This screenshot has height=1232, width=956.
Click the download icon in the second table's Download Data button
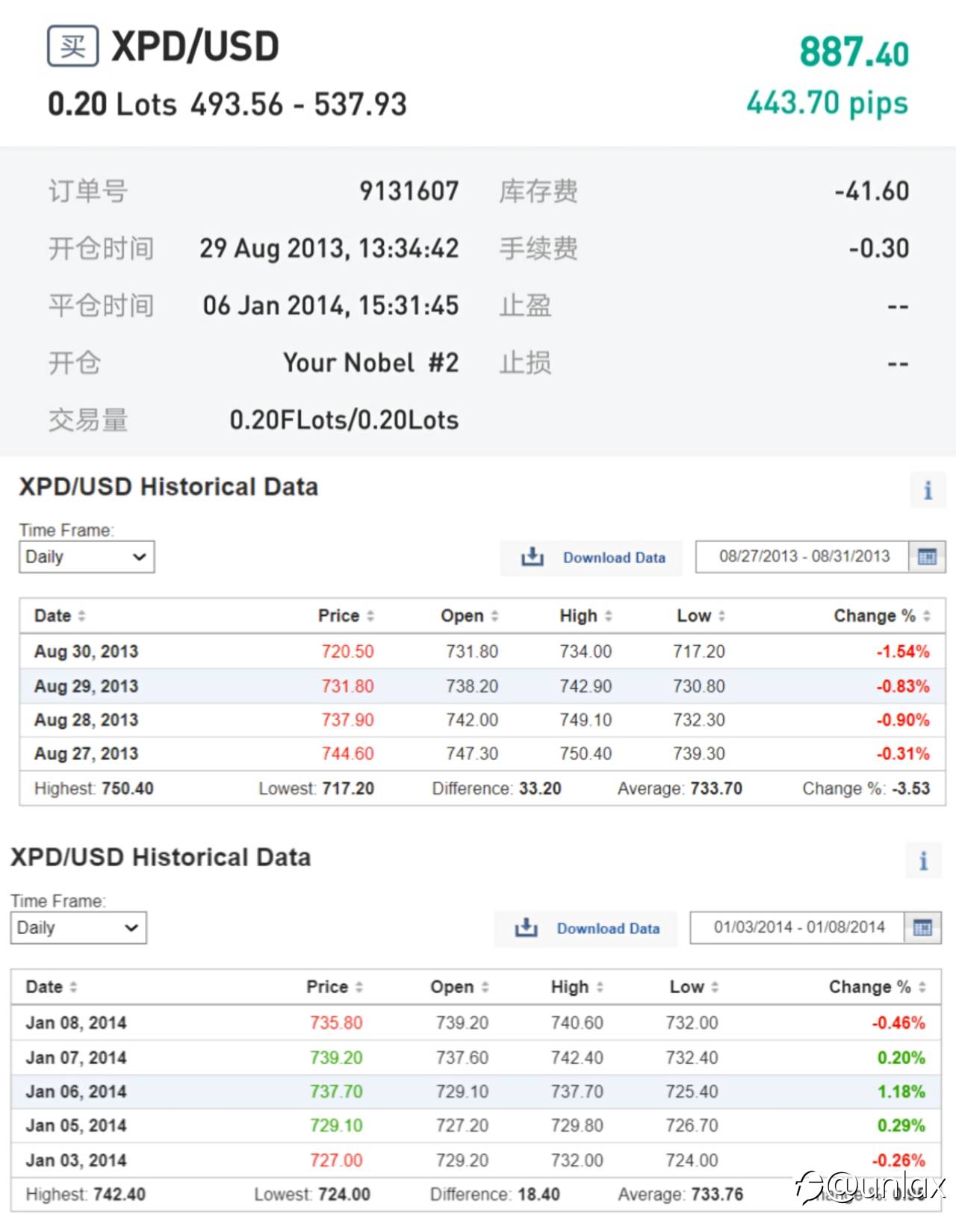pyautogui.click(x=527, y=928)
